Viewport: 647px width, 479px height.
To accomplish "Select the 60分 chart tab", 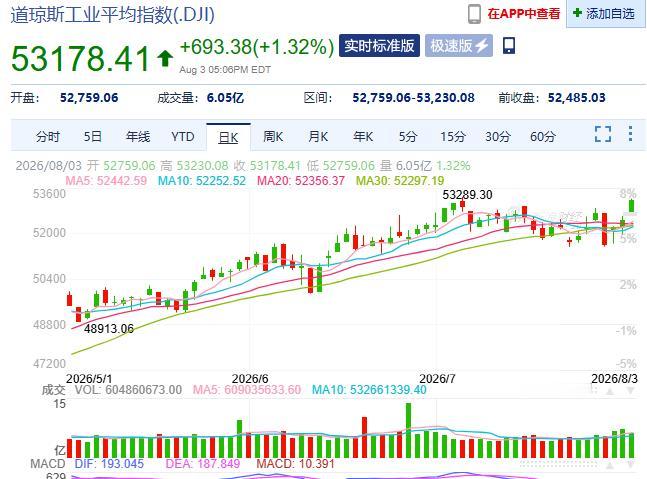I will (x=543, y=137).
